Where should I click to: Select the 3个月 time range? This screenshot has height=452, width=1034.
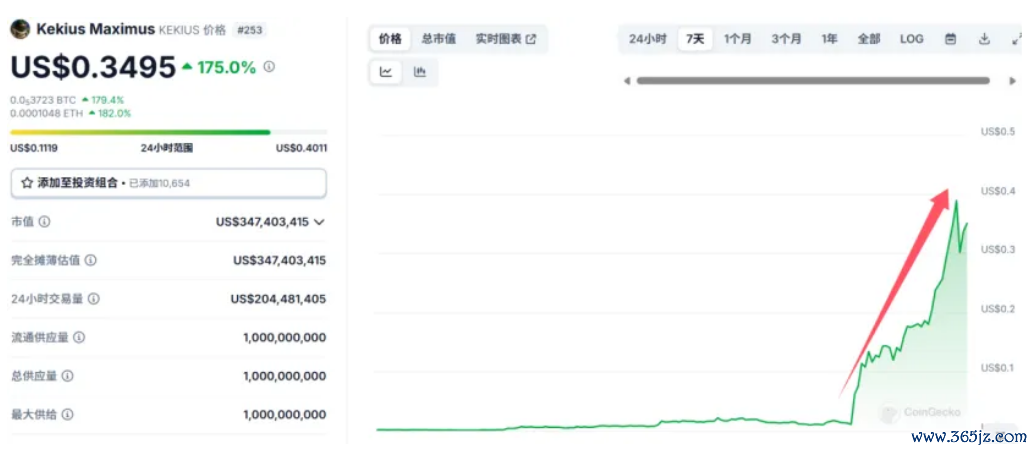point(787,39)
